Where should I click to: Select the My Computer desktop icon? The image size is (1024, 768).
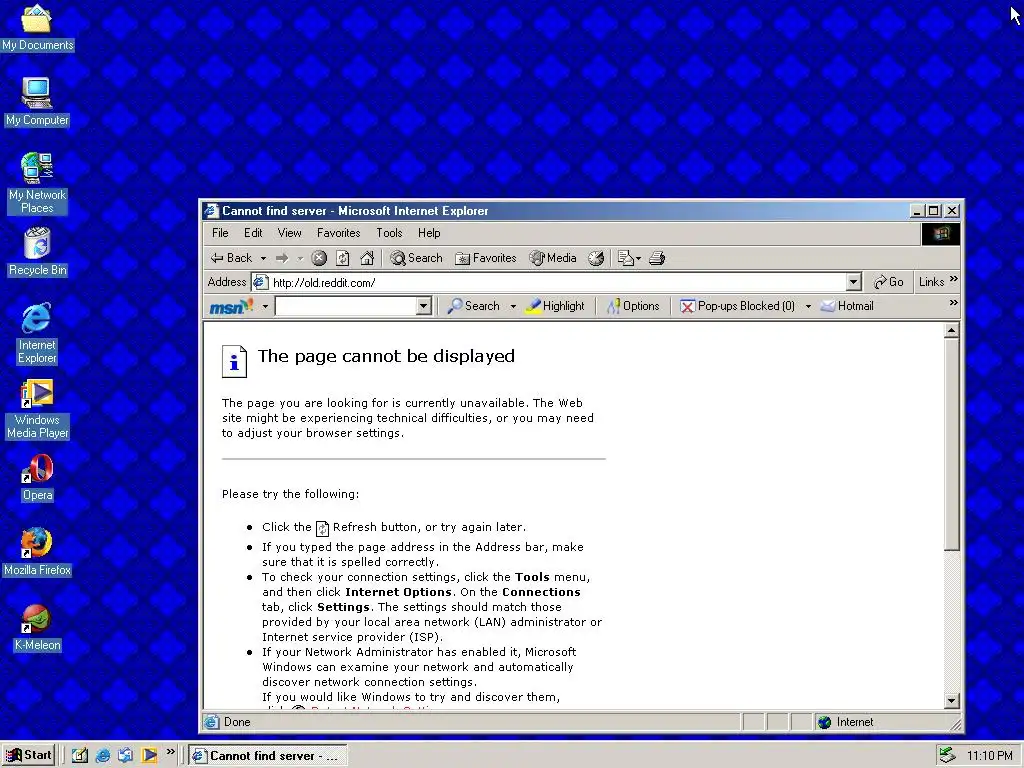pyautogui.click(x=37, y=101)
